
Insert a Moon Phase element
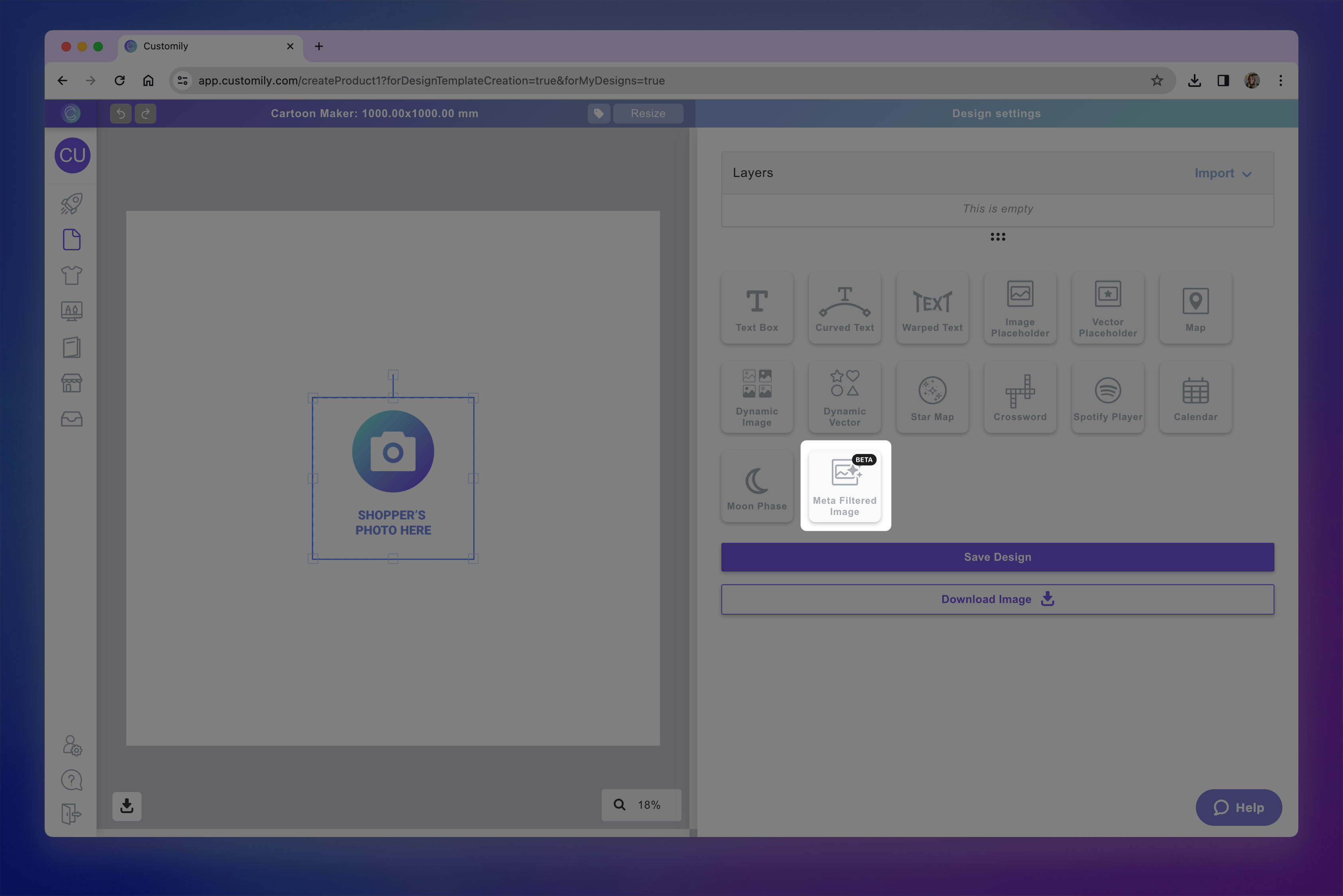[x=756, y=486]
